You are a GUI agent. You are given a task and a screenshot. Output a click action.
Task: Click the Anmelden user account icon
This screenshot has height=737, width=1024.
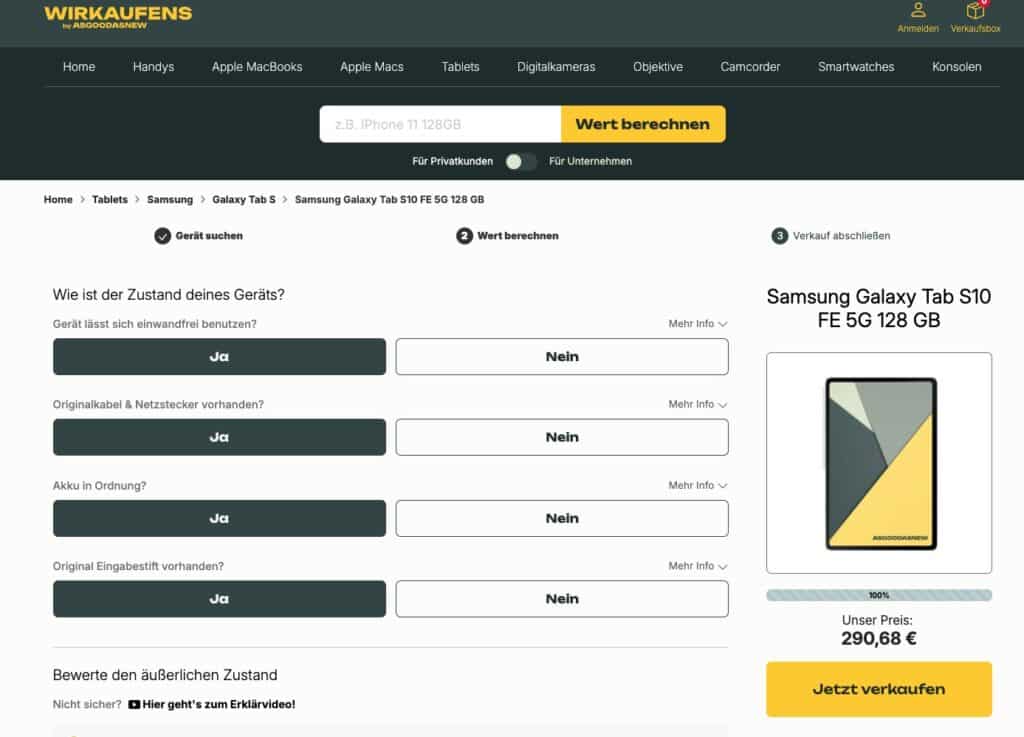[917, 11]
